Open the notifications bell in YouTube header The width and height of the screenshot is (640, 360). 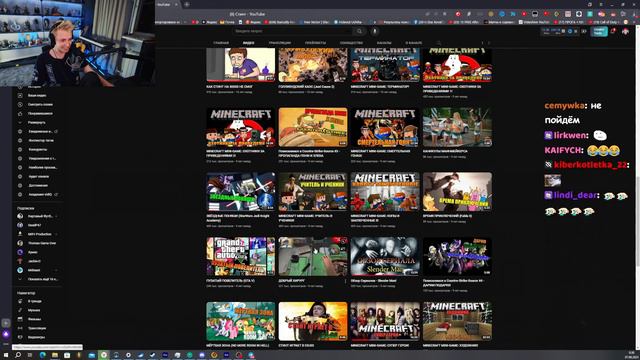(613, 31)
